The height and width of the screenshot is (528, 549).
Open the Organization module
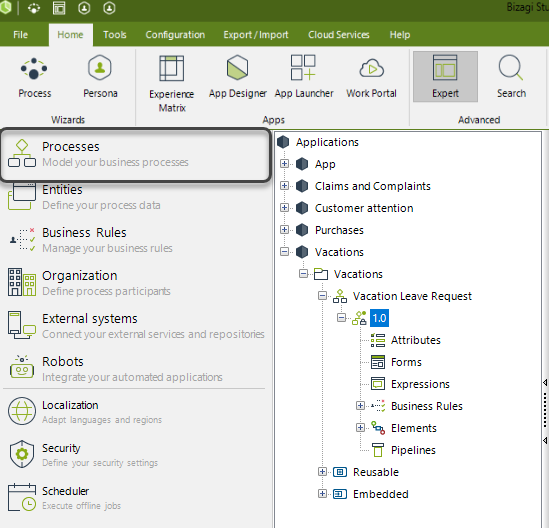click(x=135, y=283)
